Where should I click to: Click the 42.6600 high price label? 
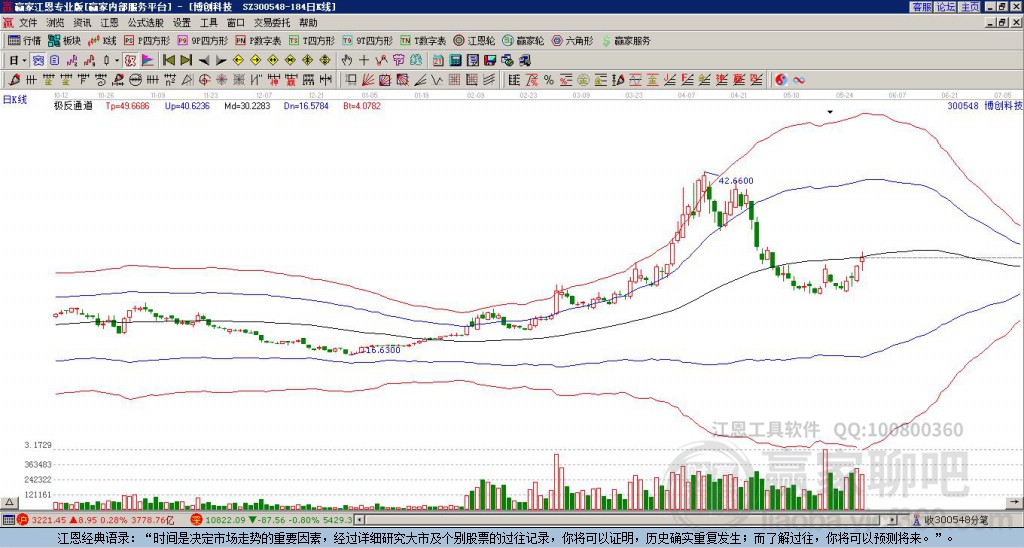click(736, 181)
